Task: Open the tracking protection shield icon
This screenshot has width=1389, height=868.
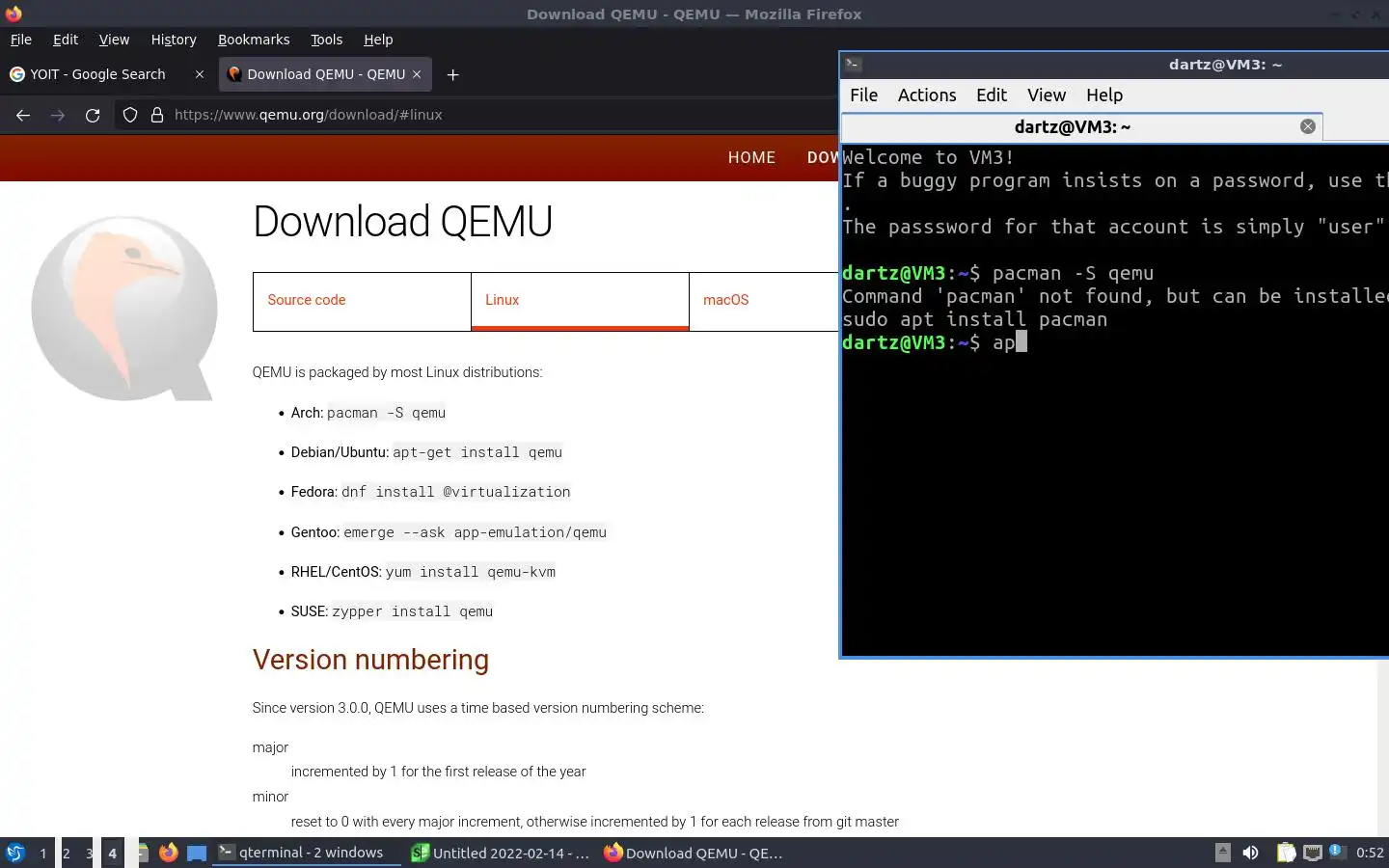Action: [130, 115]
